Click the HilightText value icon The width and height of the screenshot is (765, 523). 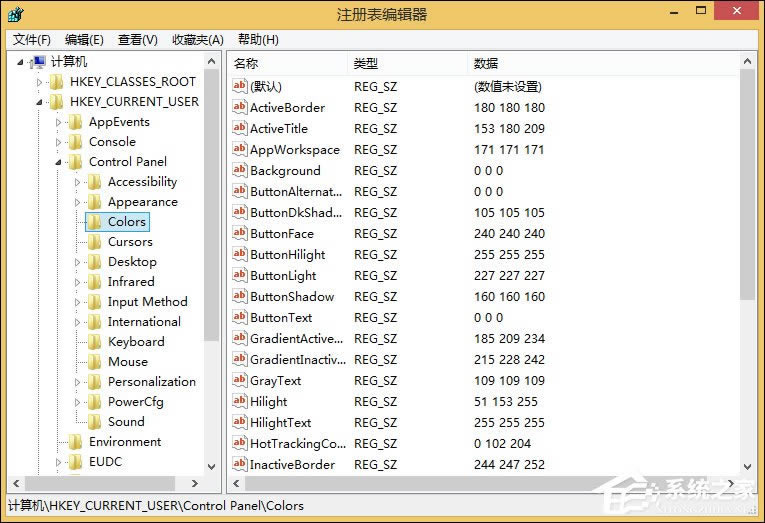240,422
